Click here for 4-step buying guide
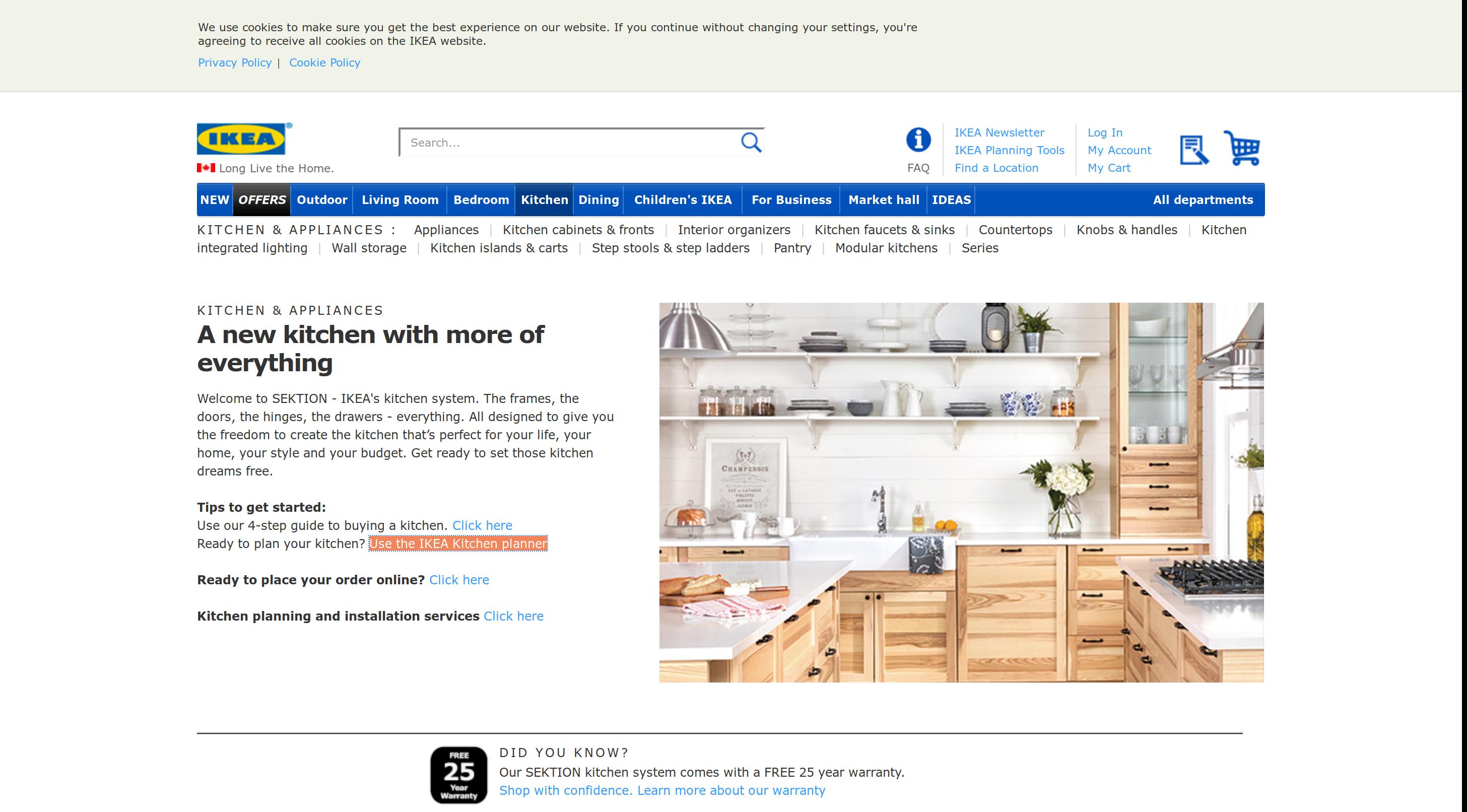The width and height of the screenshot is (1467, 812). coord(482,525)
